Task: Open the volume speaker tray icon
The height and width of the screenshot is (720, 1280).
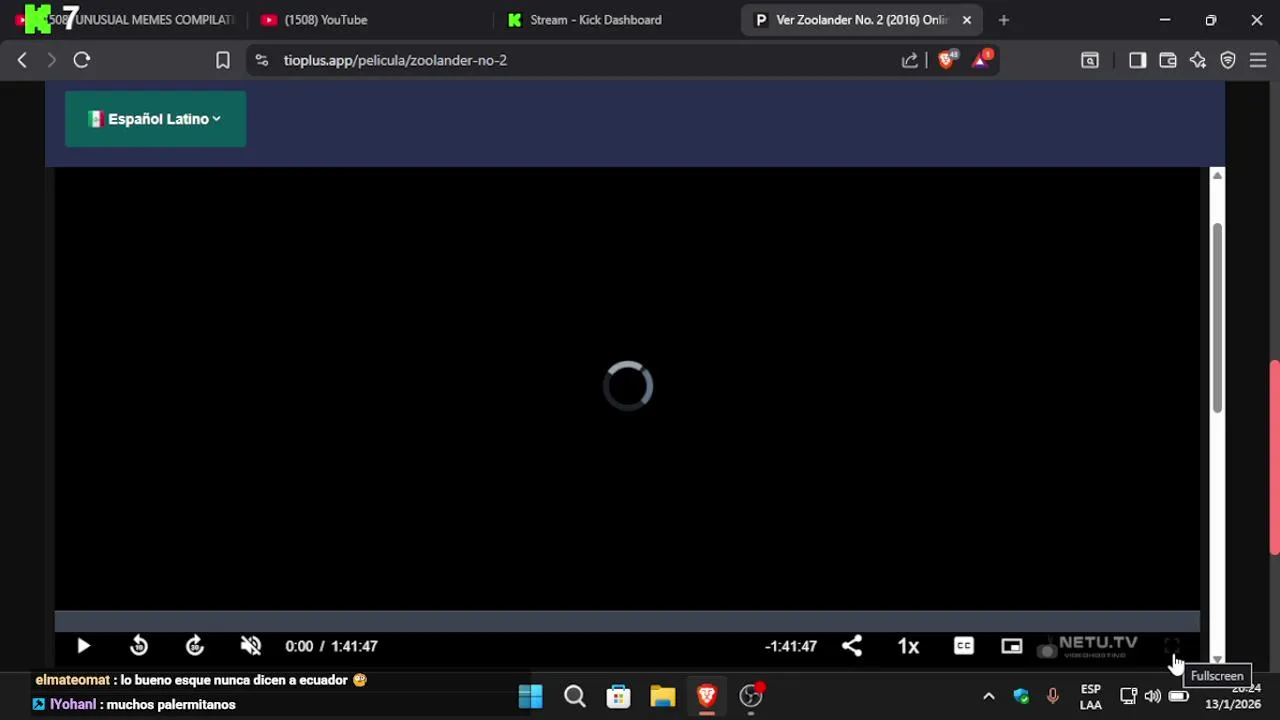Action: coord(1153,696)
